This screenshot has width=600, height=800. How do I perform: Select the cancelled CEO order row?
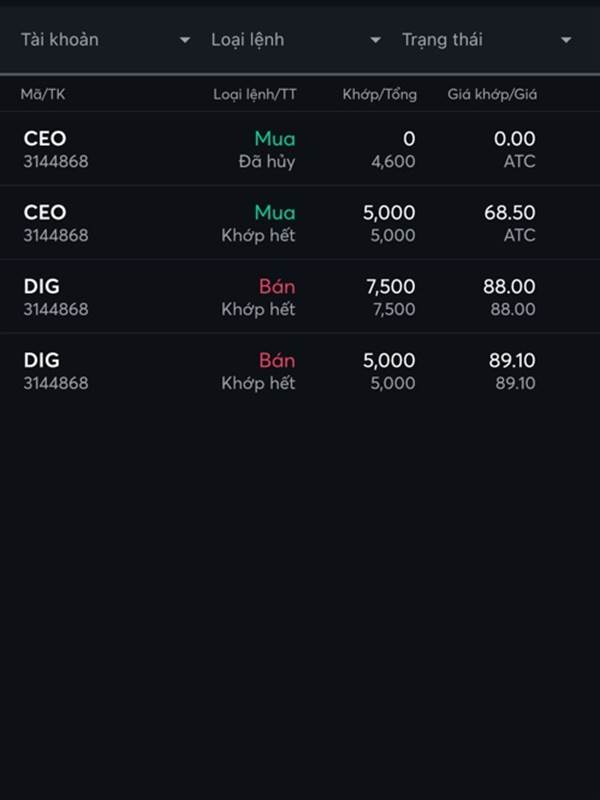(x=300, y=149)
